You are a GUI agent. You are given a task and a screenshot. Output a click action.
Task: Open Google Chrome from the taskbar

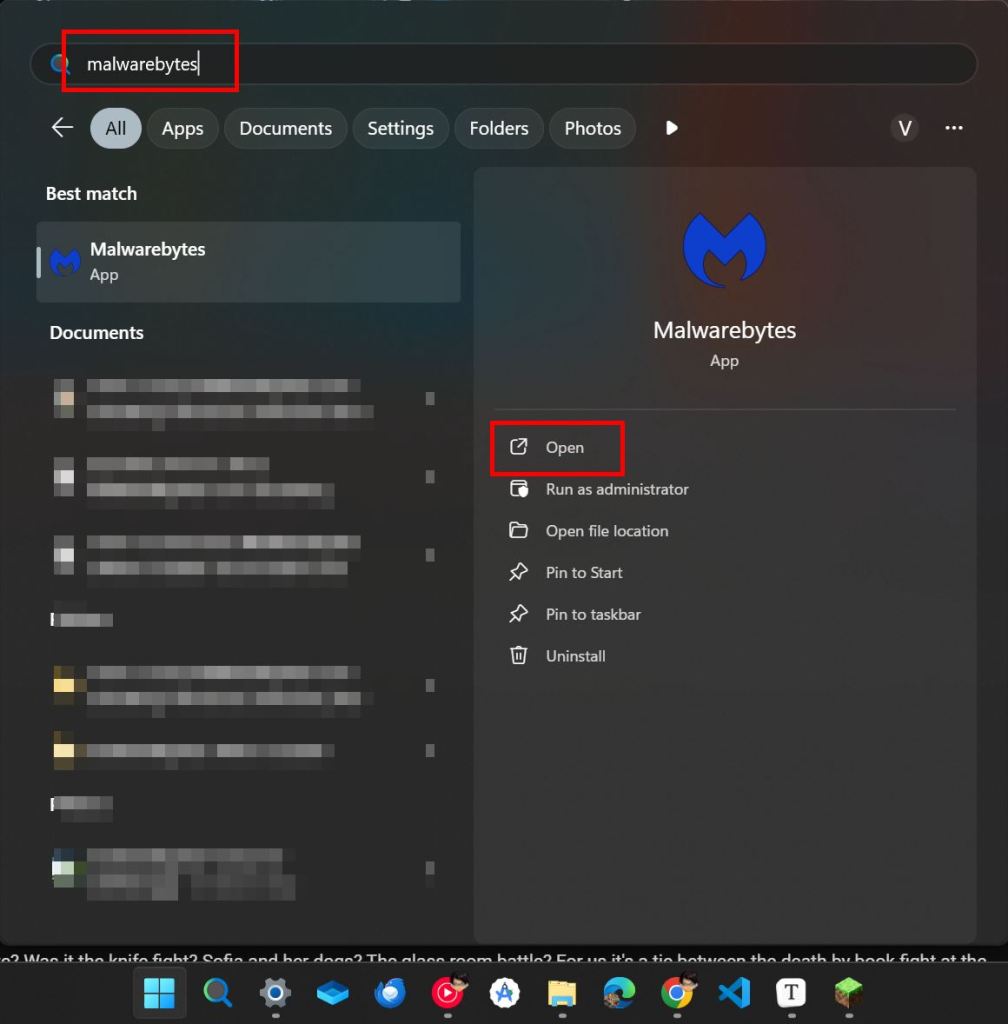coord(678,992)
